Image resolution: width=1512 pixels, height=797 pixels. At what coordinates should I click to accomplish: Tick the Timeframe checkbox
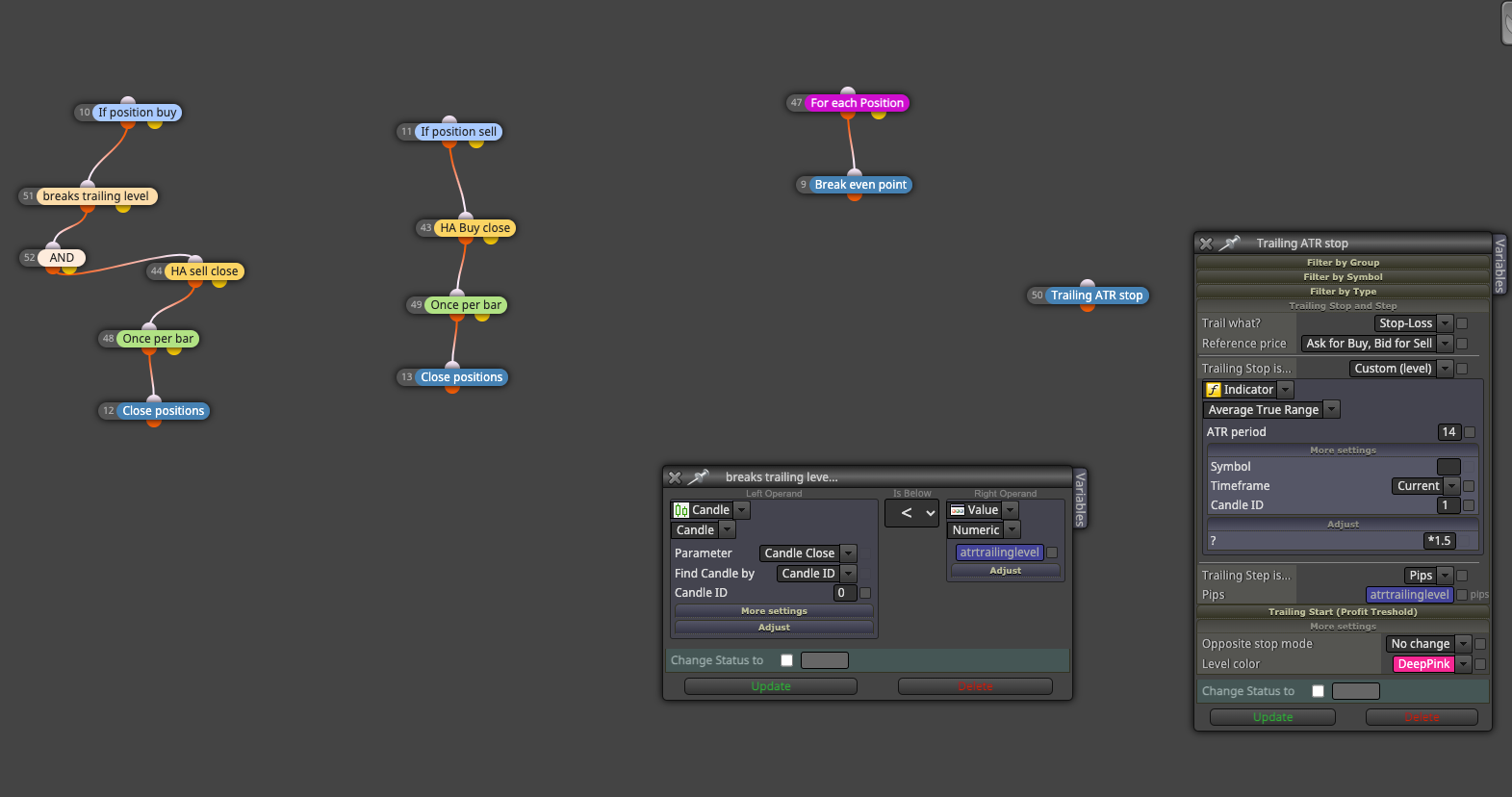pos(1469,486)
